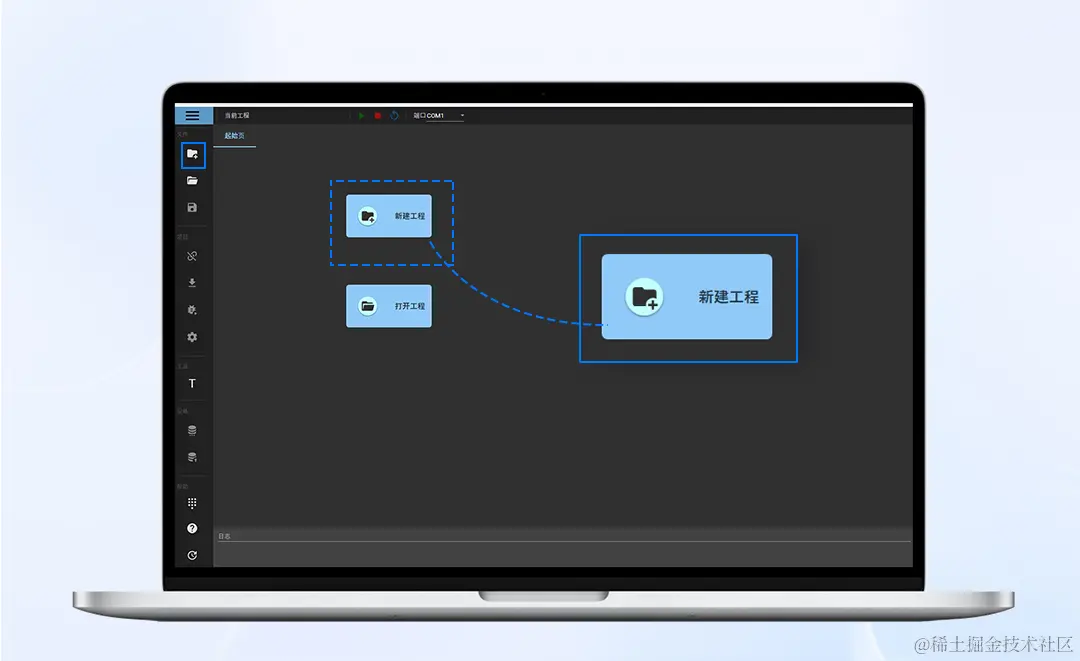Click the blue reload icon in top toolbar

tap(394, 116)
